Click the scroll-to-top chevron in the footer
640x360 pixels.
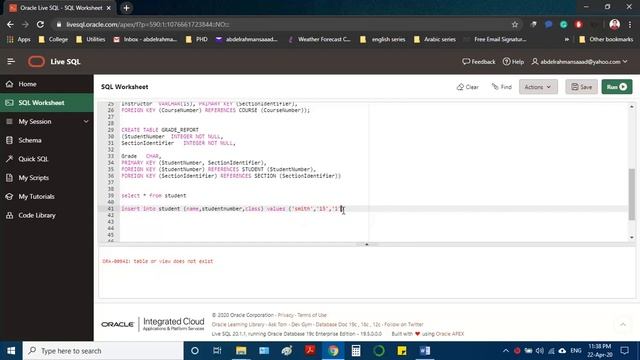[623, 324]
